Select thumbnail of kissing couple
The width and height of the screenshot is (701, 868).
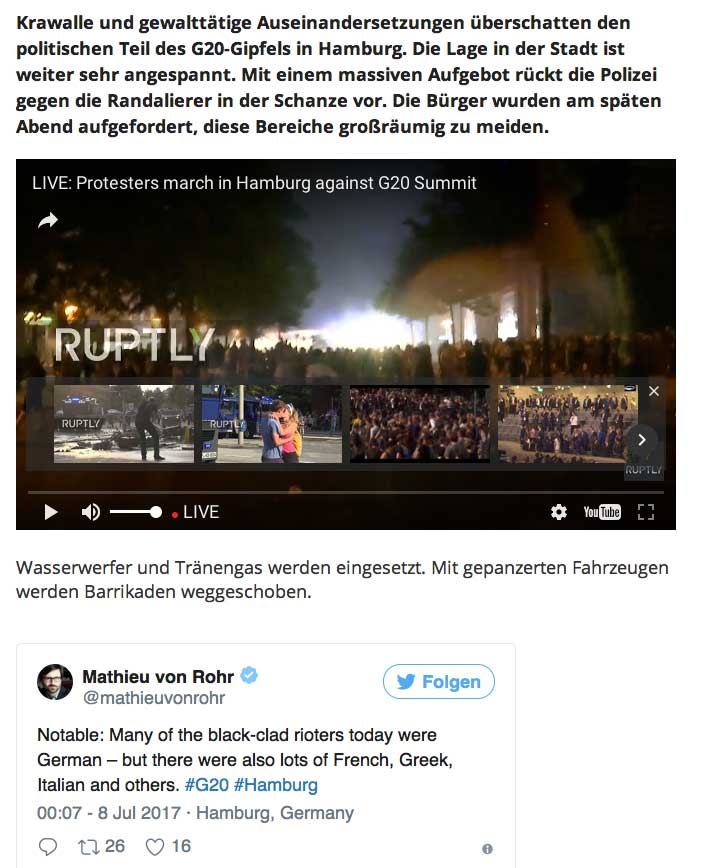pyautogui.click(x=271, y=424)
